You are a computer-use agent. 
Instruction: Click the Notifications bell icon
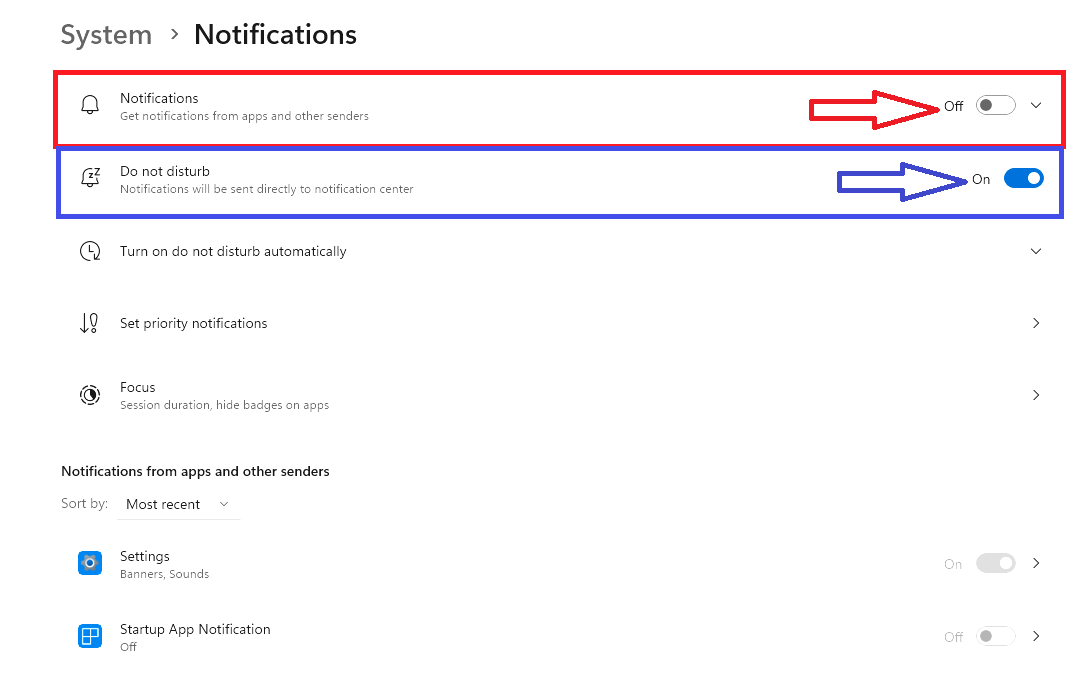coord(90,106)
